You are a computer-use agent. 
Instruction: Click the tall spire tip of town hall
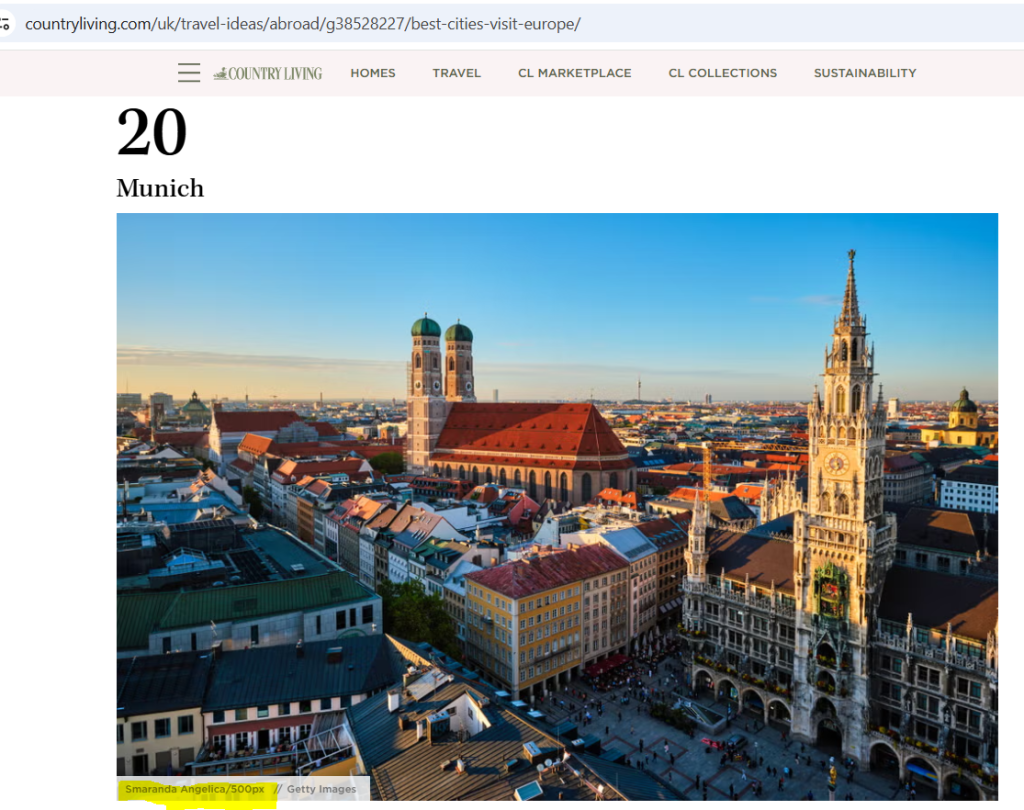click(x=851, y=262)
